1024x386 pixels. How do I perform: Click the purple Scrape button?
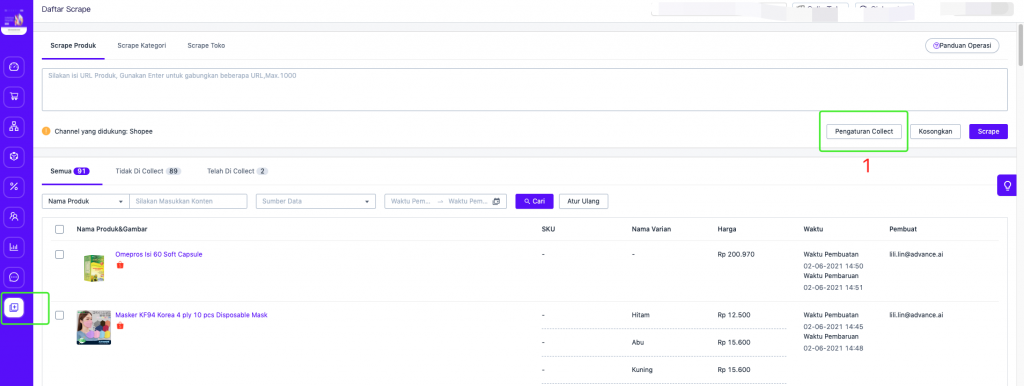pyautogui.click(x=988, y=131)
